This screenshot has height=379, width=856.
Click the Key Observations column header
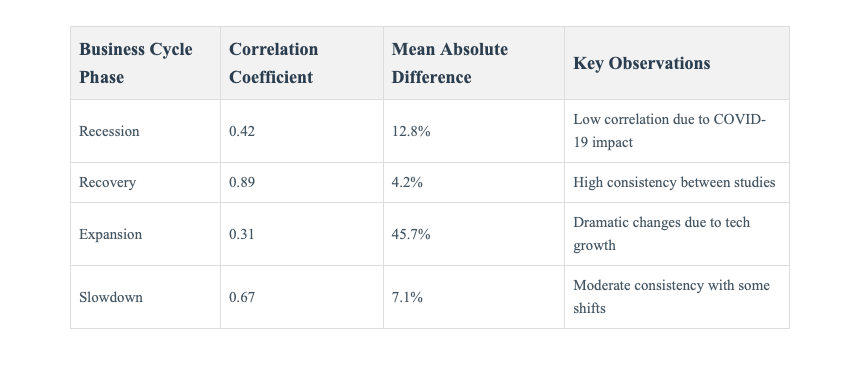point(641,63)
